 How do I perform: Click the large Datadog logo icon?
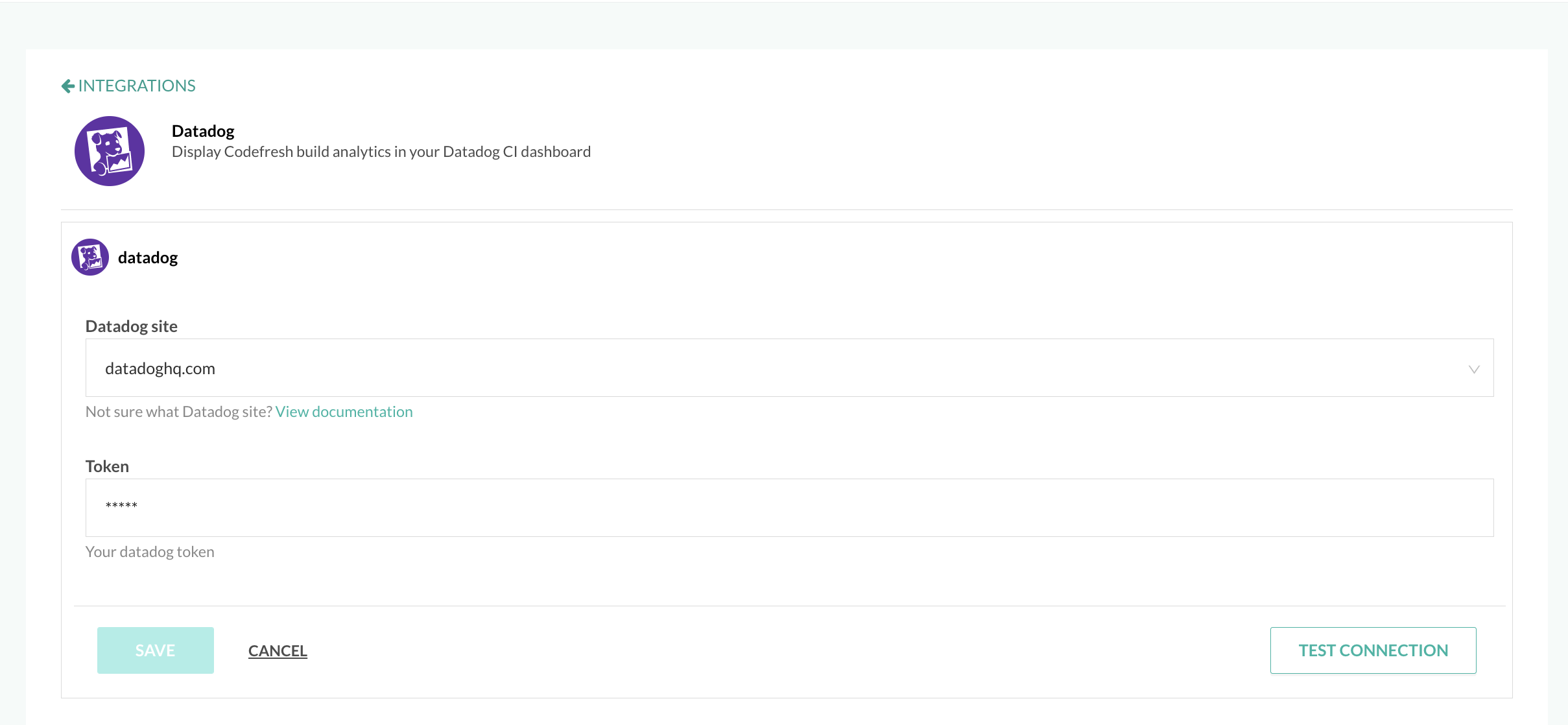pyautogui.click(x=110, y=151)
